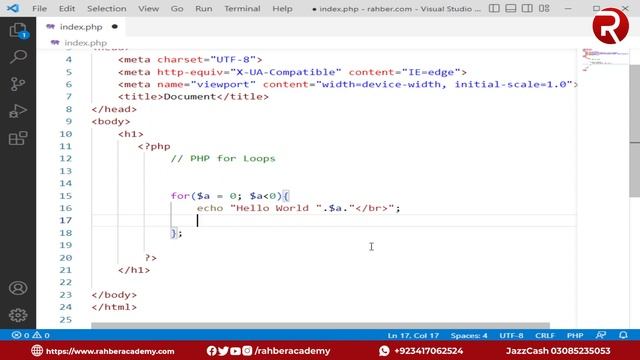
Task: Click the echo "Hello World" statement
Action: [298, 208]
